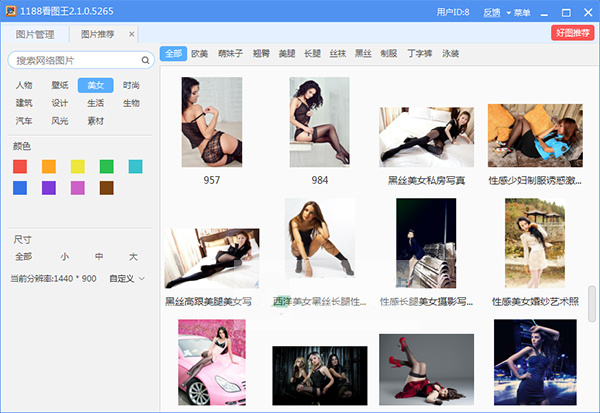Choose the 设计 category
Image resolution: width=600 pixels, height=413 pixels.
coord(60,103)
